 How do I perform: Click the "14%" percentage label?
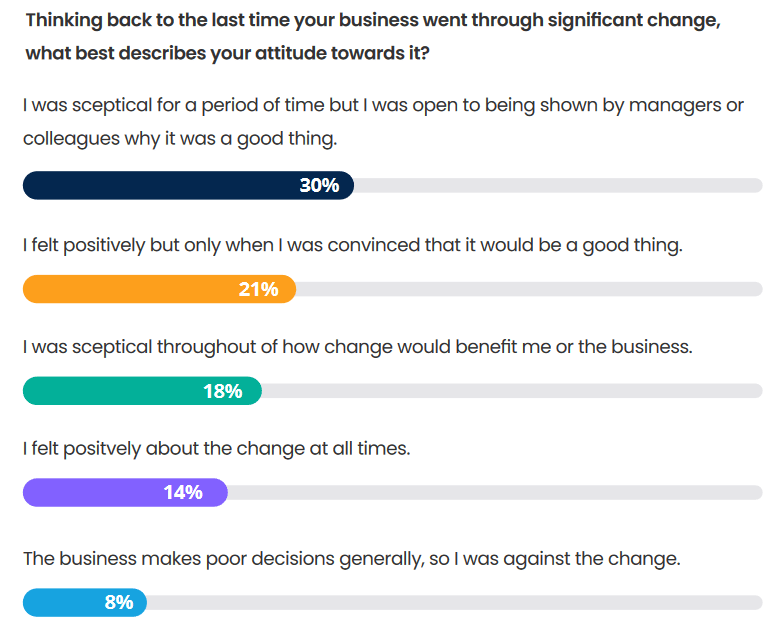[183, 492]
